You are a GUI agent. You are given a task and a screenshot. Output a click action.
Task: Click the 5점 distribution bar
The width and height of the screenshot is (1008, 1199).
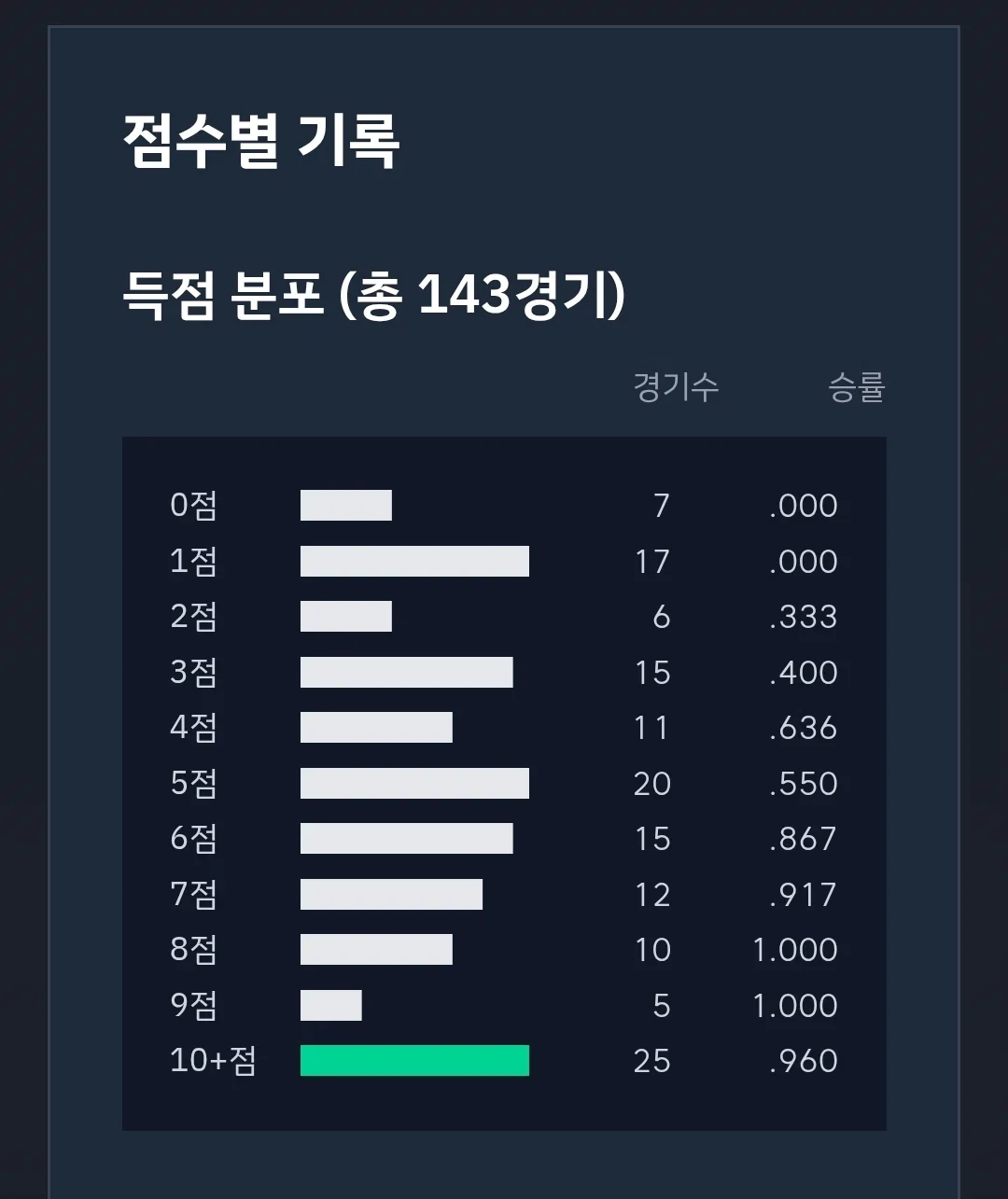point(414,784)
